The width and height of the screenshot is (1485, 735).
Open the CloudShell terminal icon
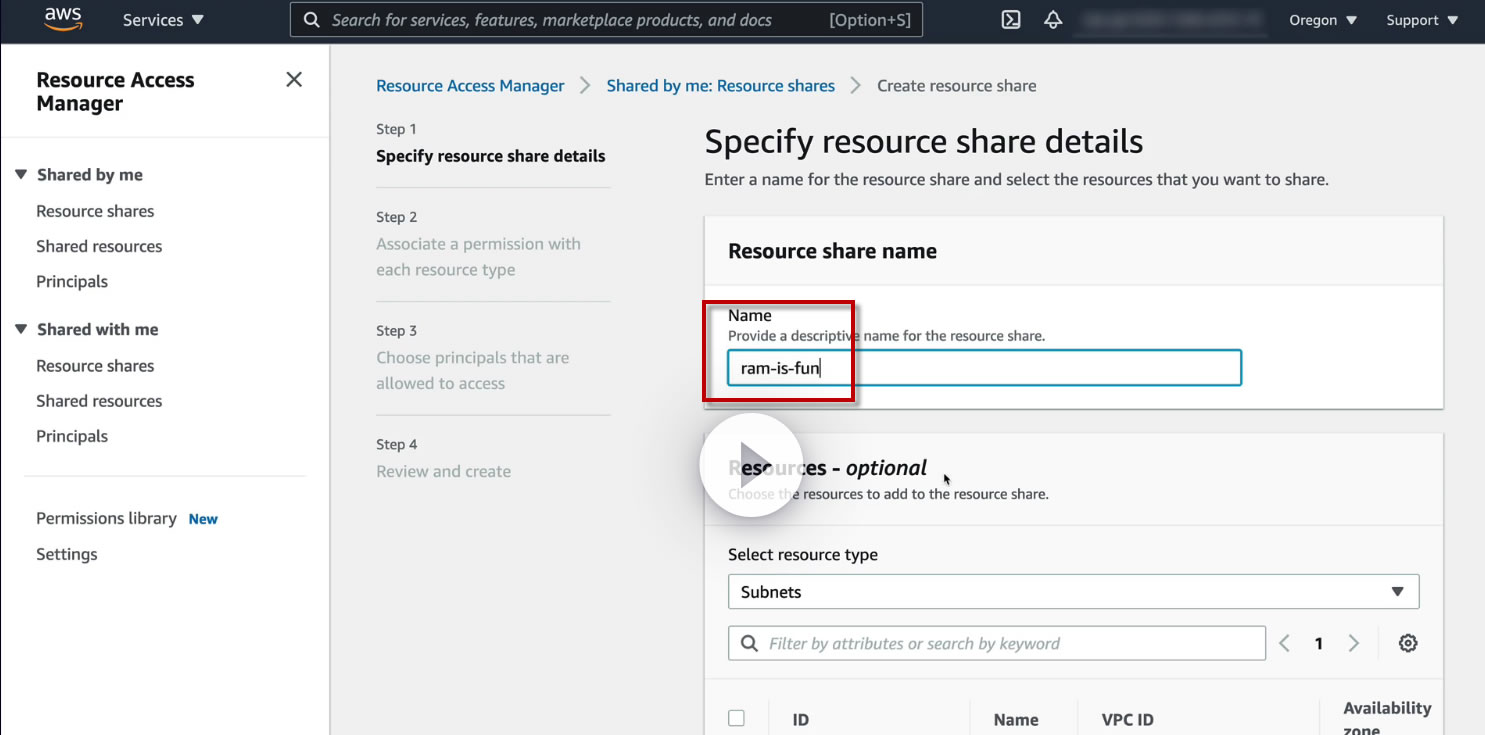[x=1011, y=20]
